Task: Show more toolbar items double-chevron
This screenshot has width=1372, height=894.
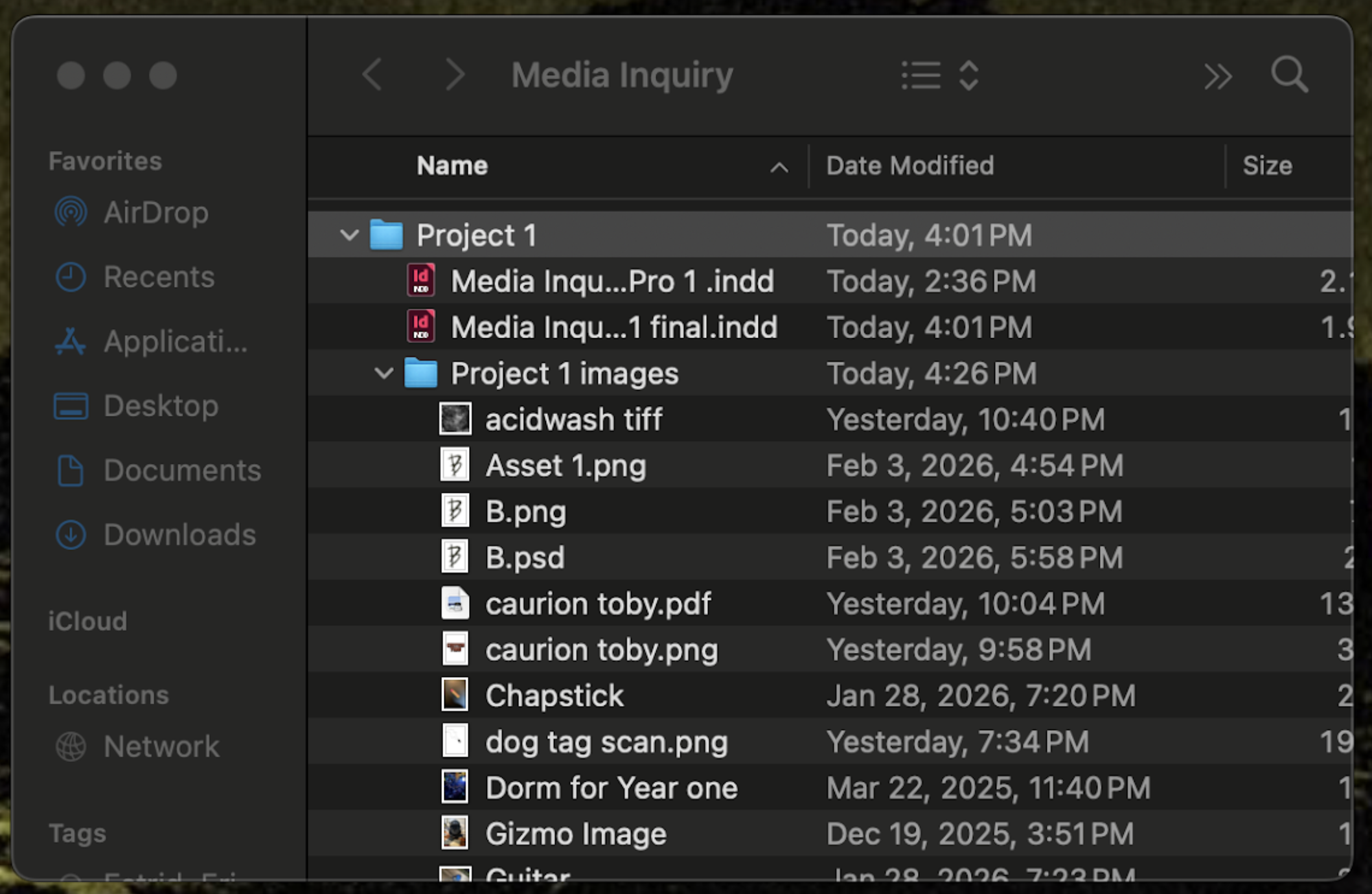Action: [x=1217, y=76]
